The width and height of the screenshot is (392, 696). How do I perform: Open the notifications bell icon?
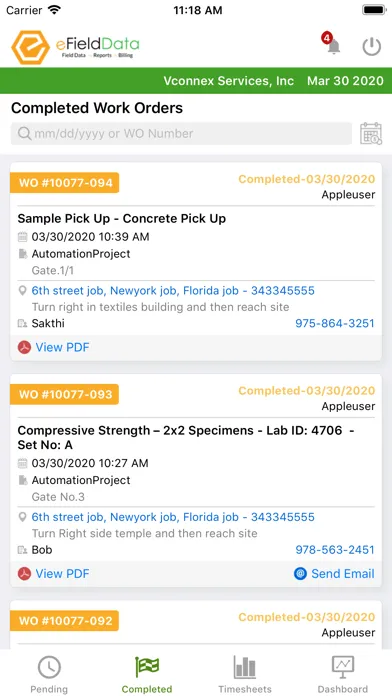pyautogui.click(x=332, y=44)
